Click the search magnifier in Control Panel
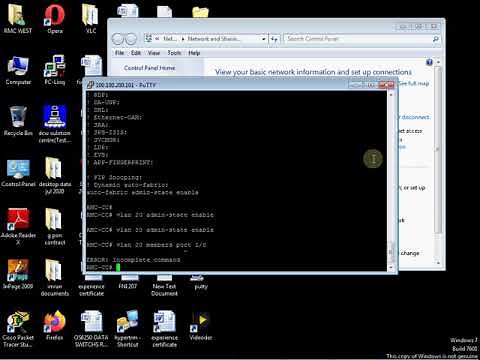480x360 pixels. 435,39
